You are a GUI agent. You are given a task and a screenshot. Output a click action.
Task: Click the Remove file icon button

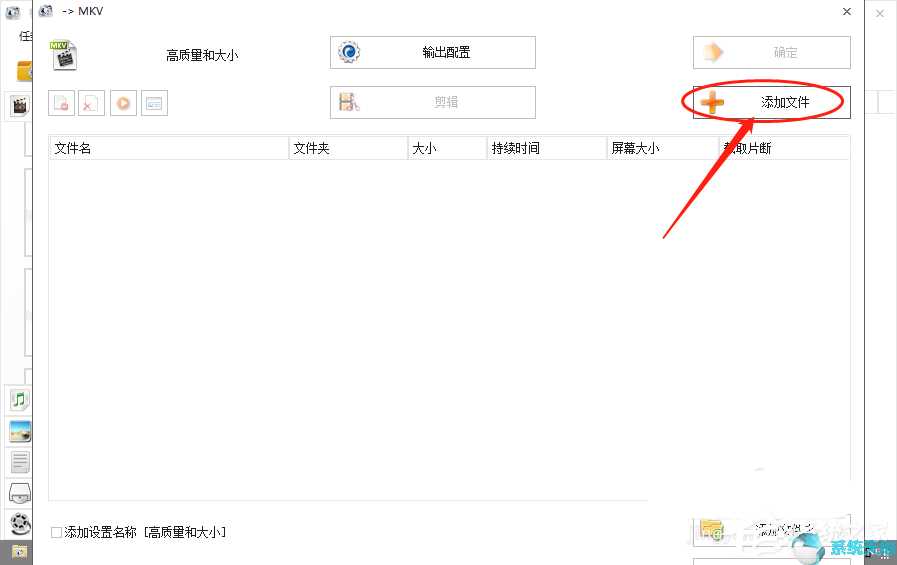pyautogui.click(x=62, y=103)
